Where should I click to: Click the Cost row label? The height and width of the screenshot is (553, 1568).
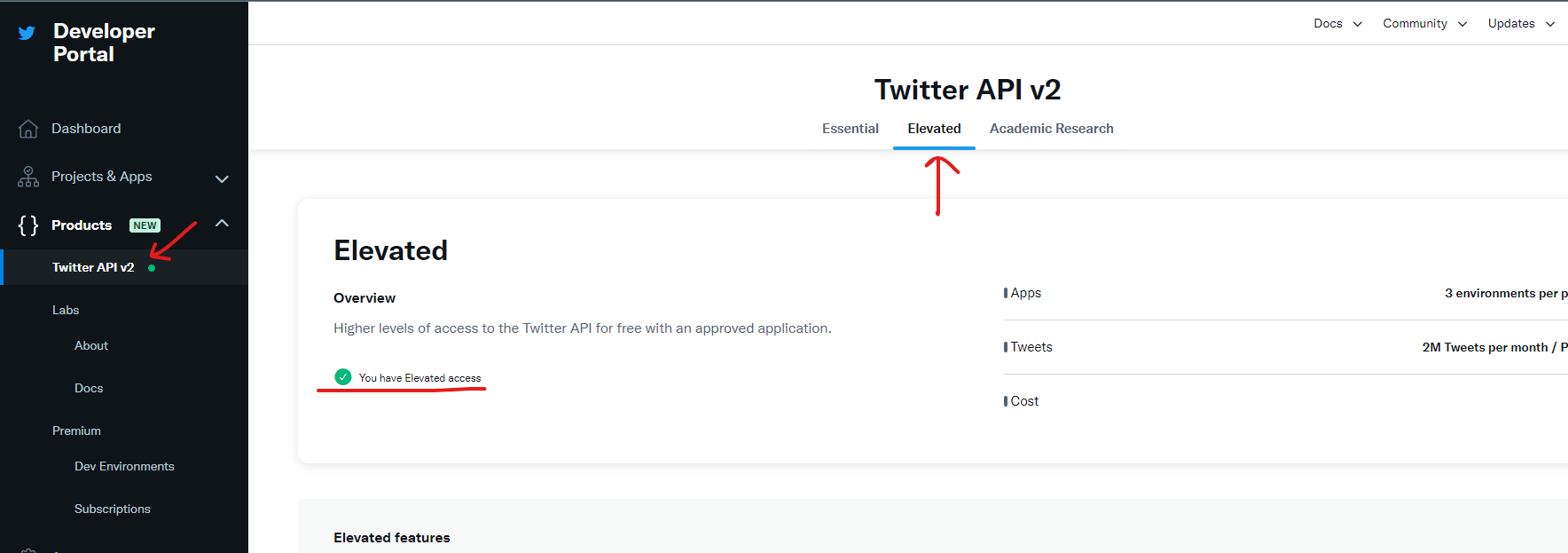pos(1024,401)
